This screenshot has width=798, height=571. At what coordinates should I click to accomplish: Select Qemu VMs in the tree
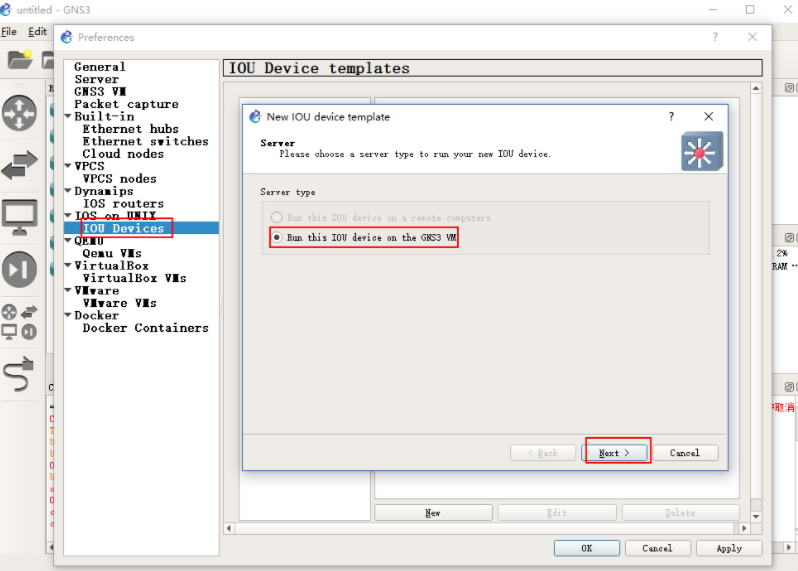tap(112, 253)
